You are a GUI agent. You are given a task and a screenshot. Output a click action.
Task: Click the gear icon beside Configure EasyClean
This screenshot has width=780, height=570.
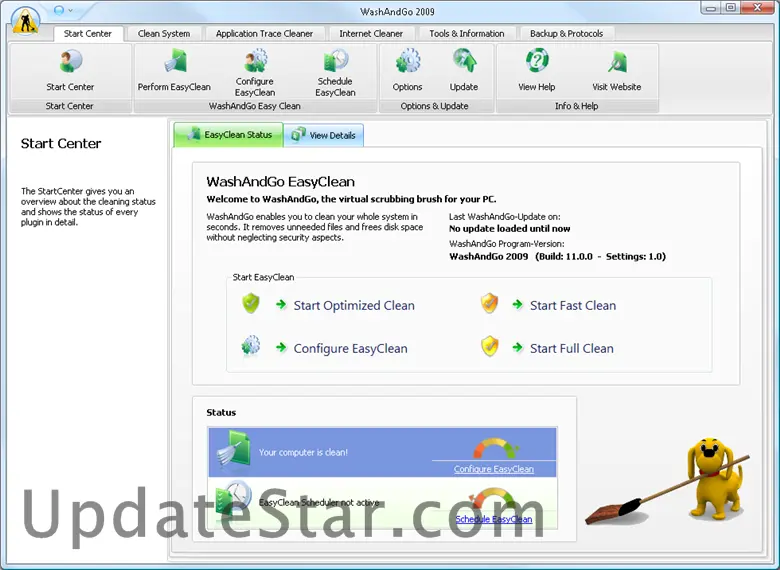click(x=251, y=346)
